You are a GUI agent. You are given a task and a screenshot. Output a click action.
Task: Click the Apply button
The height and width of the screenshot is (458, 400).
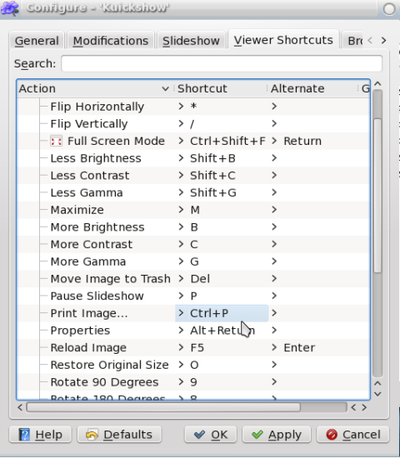[x=277, y=435]
